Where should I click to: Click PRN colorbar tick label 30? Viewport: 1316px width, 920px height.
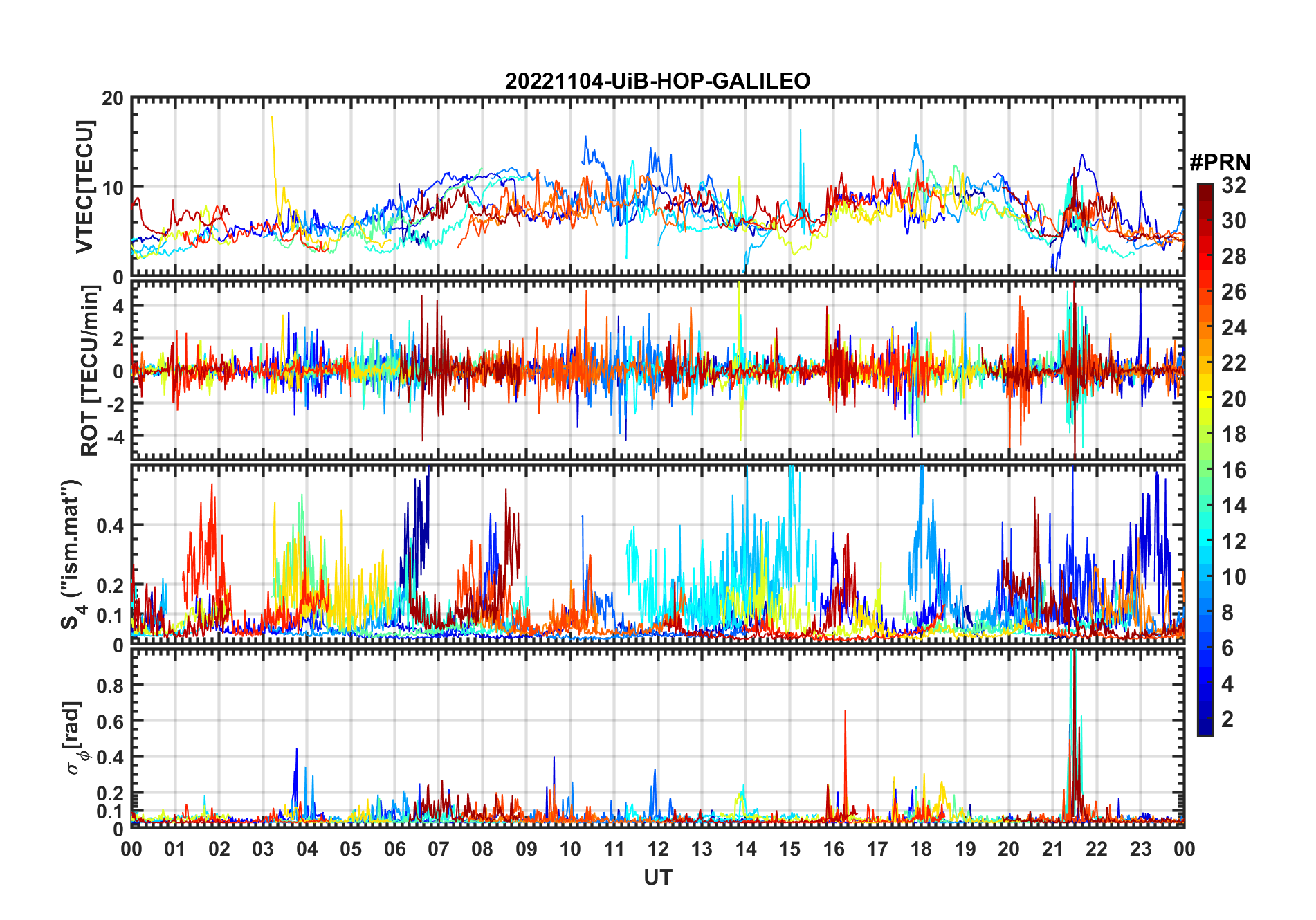[x=1234, y=221]
